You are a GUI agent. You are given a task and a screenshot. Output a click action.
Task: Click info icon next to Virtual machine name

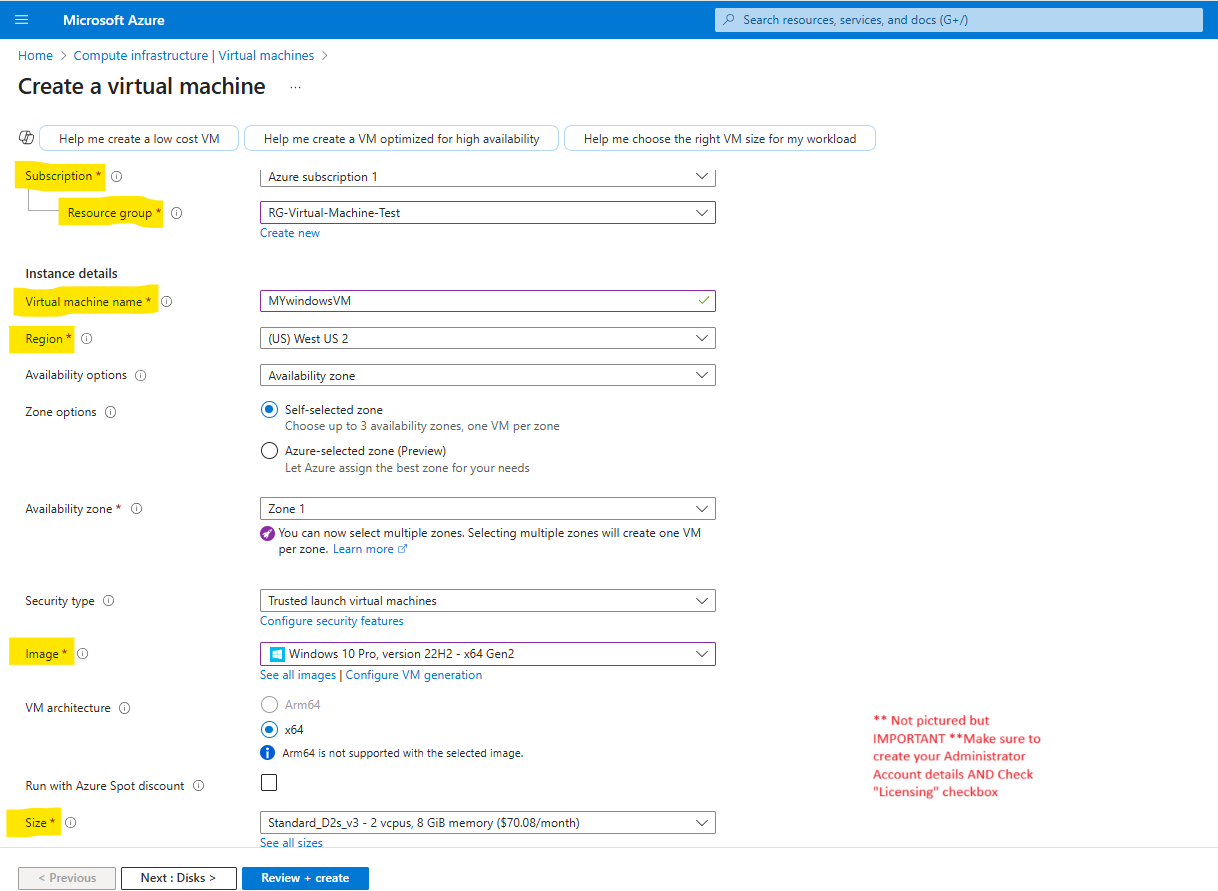click(x=166, y=301)
